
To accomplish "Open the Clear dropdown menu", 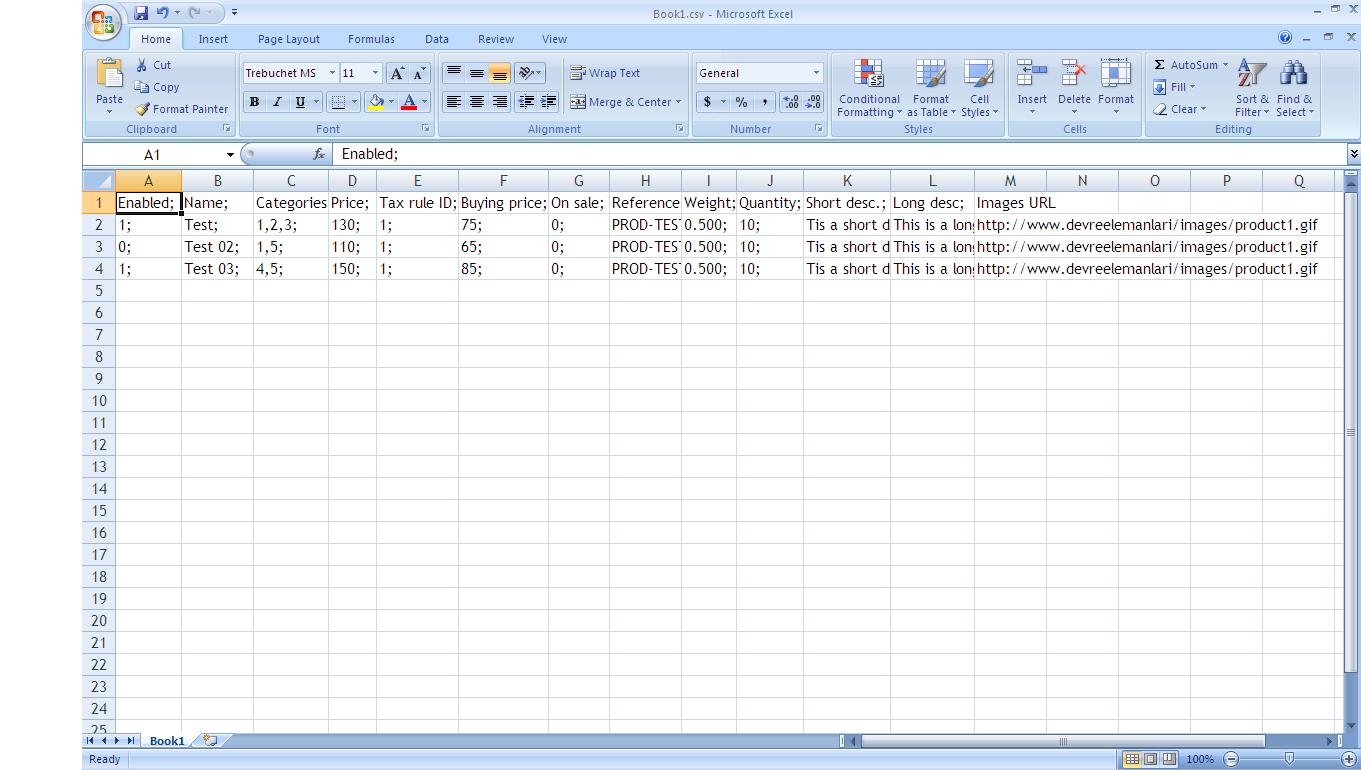I will [1180, 109].
